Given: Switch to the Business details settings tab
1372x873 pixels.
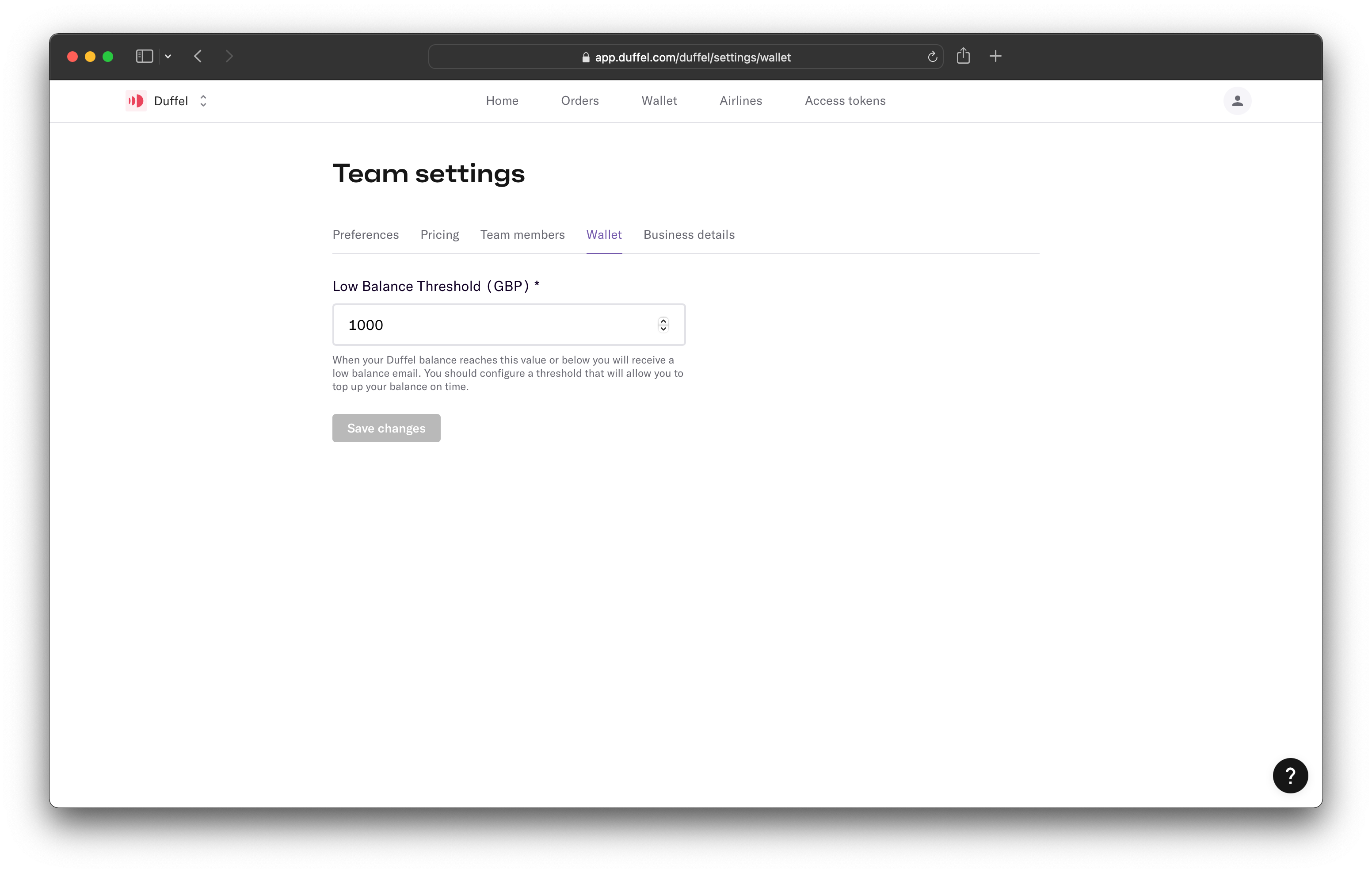Looking at the screenshot, I should coord(689,234).
